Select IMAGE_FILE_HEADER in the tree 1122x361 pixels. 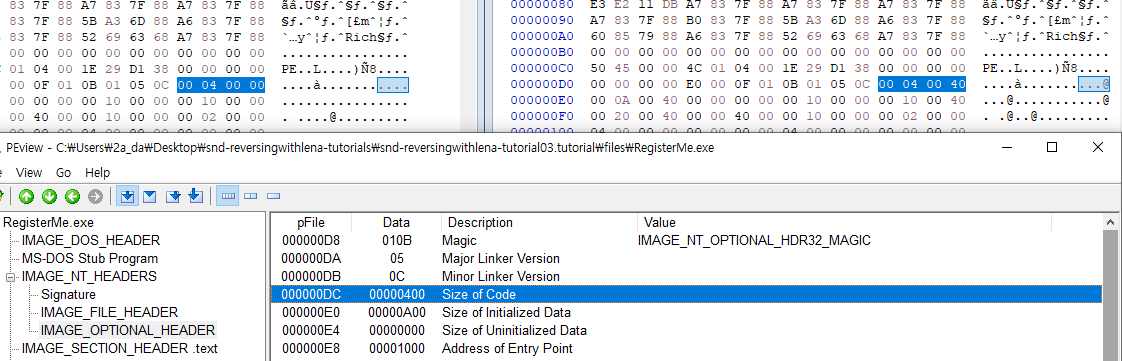[x=109, y=312]
